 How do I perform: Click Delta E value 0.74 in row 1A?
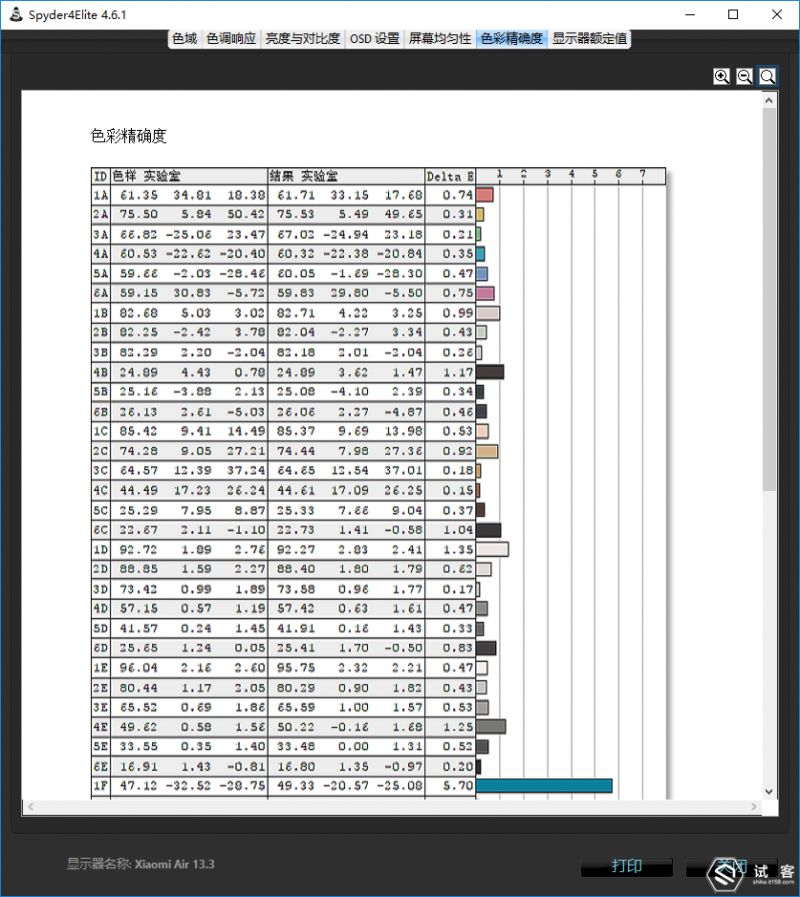pyautogui.click(x=458, y=195)
